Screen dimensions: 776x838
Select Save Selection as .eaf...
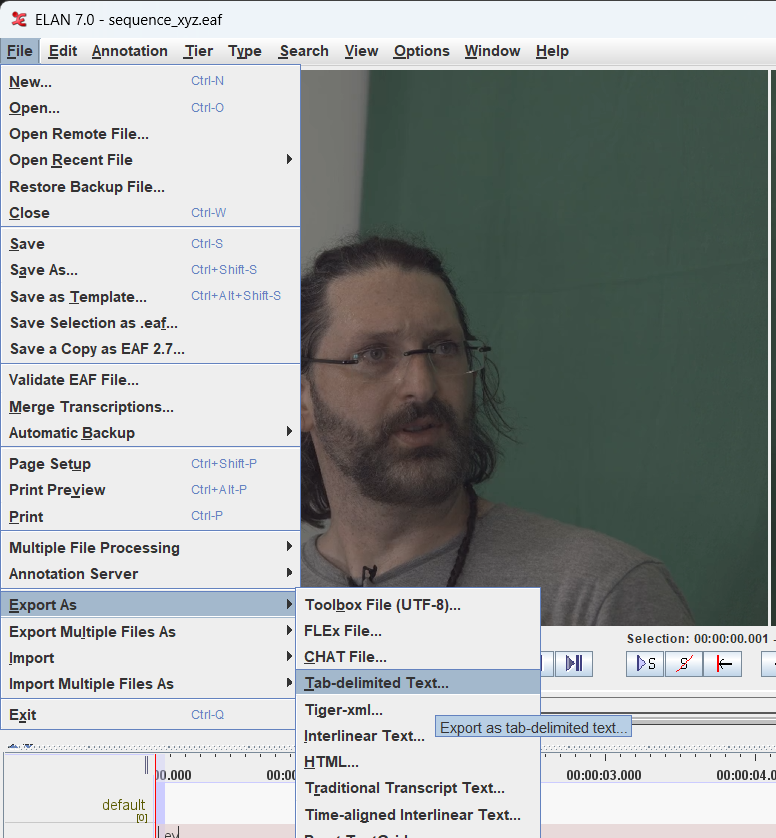(x=150, y=323)
